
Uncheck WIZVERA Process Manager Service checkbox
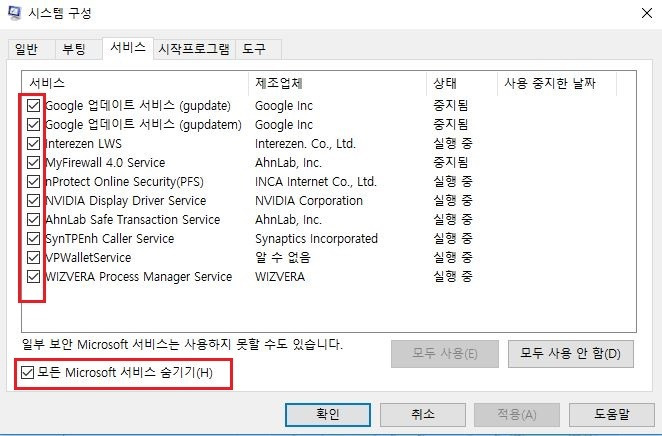point(33,276)
